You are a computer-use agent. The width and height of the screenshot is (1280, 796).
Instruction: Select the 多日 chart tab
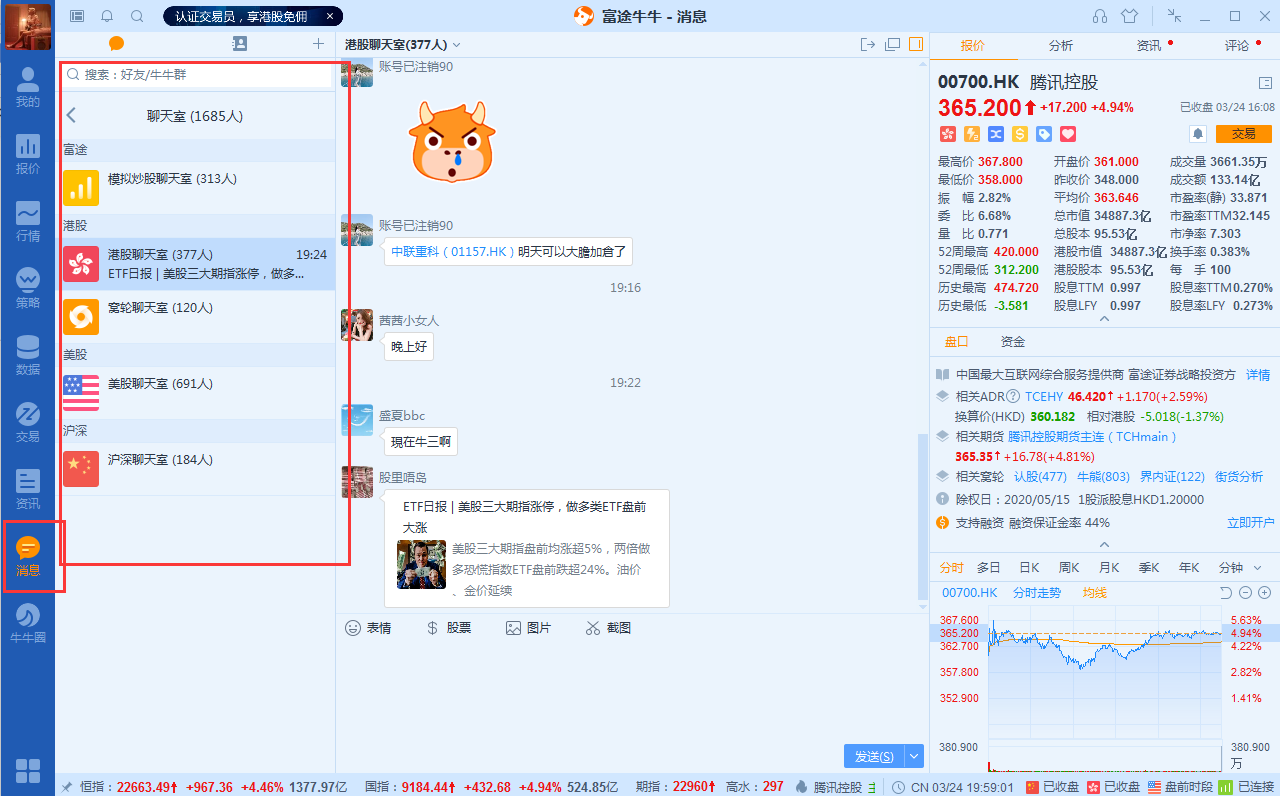989,567
